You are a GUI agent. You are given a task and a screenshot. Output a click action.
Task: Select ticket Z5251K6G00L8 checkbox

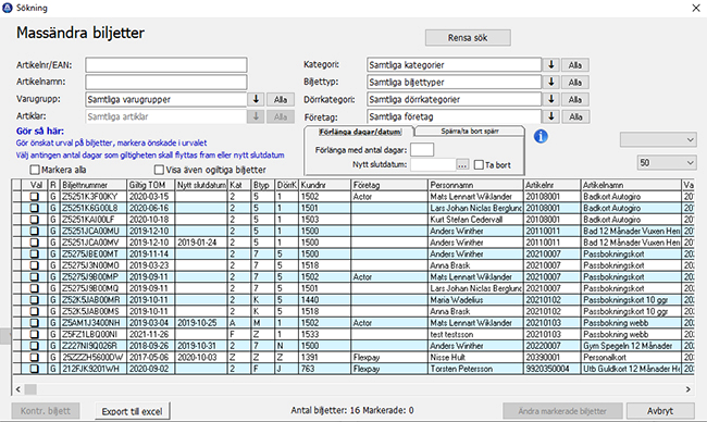34,208
